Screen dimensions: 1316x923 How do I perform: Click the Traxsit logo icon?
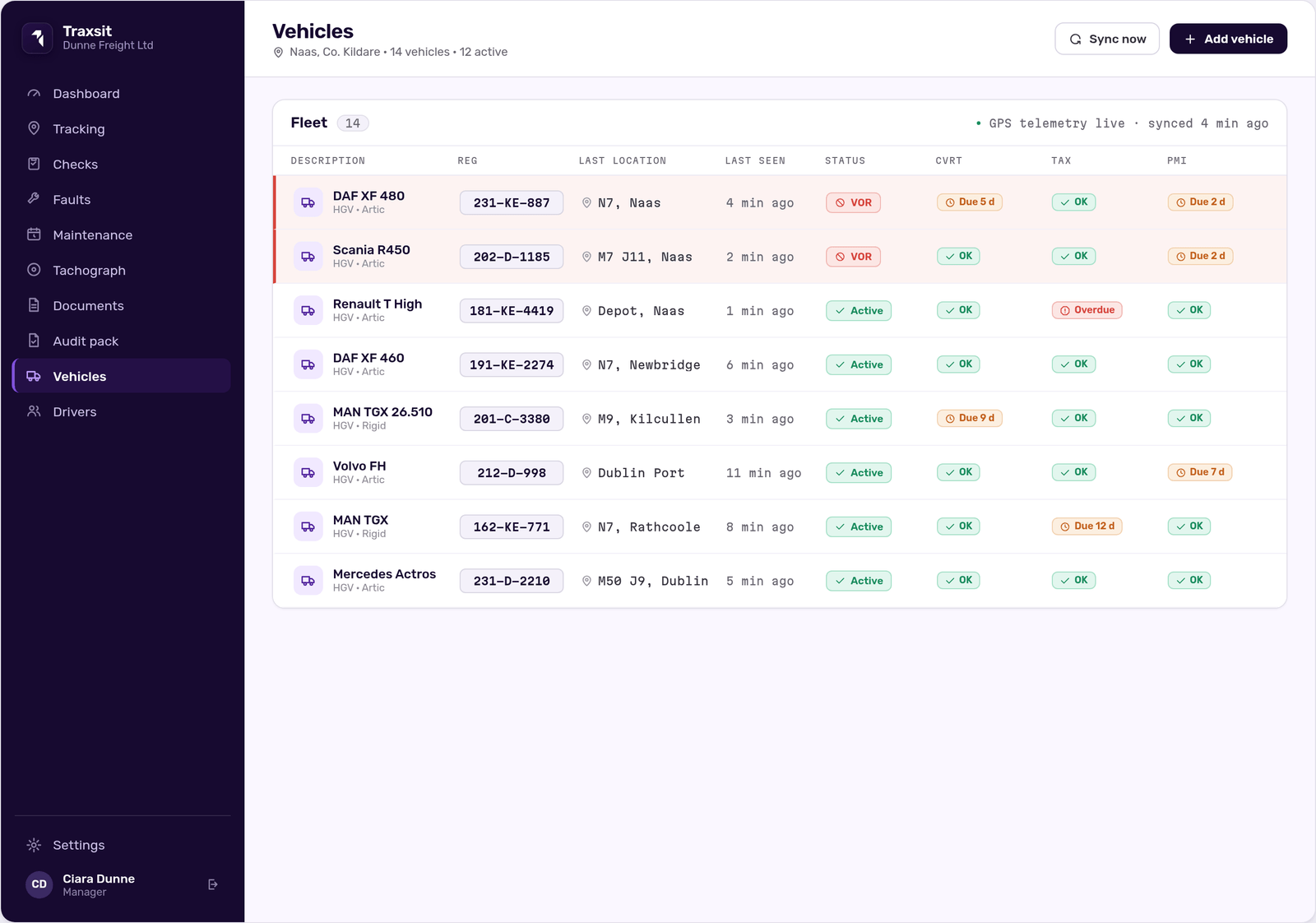37,38
